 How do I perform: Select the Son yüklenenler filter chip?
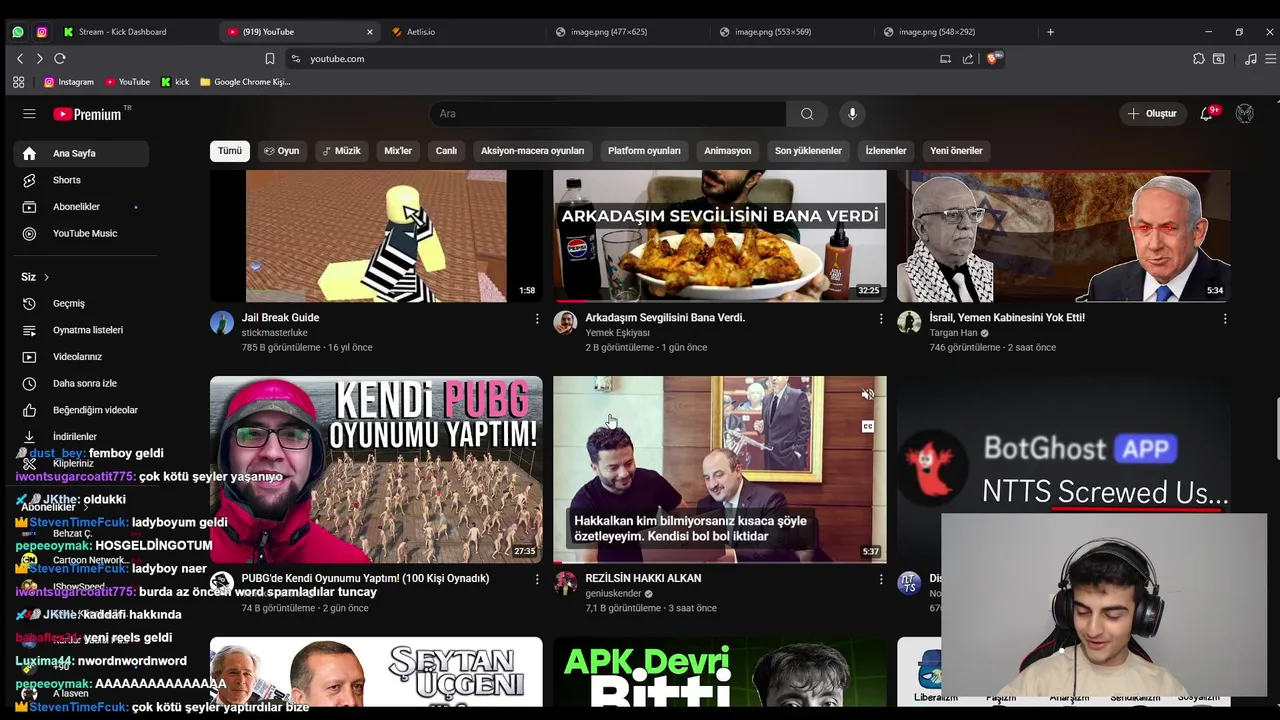click(x=808, y=151)
